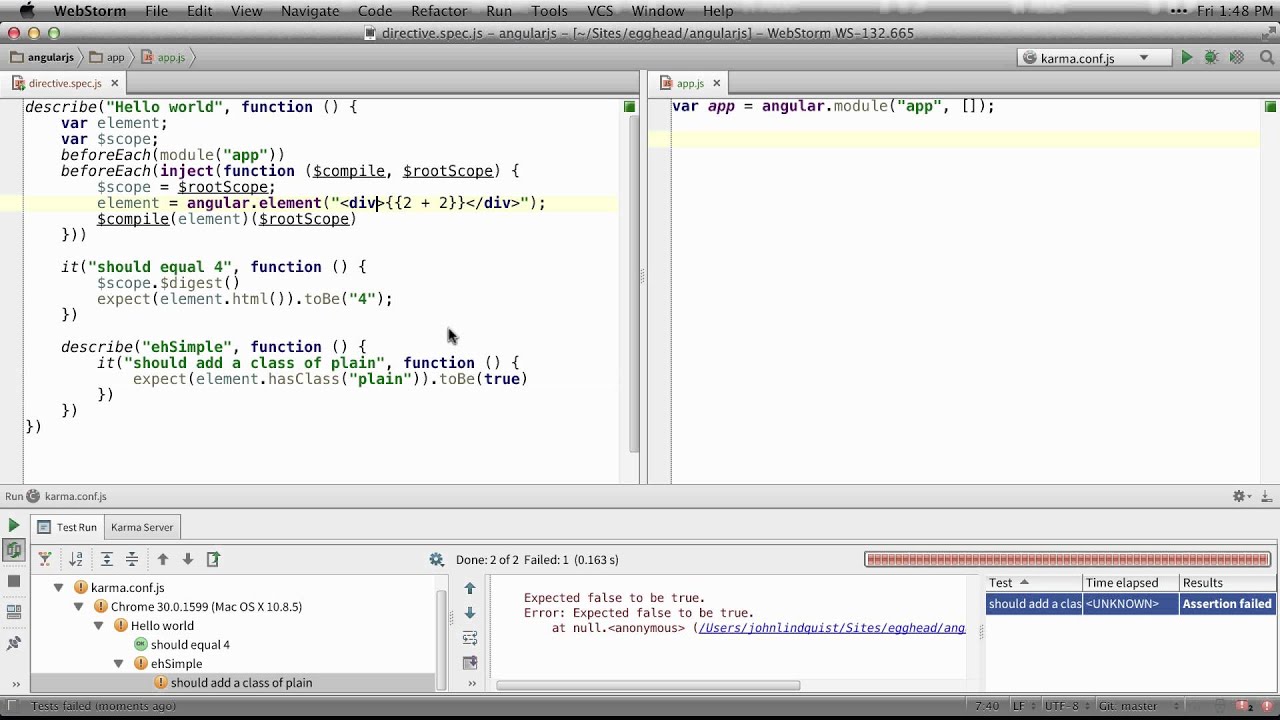The image size is (1280, 720).
Task: Expand all nodes in the test tree
Action: pyautogui.click(x=107, y=559)
